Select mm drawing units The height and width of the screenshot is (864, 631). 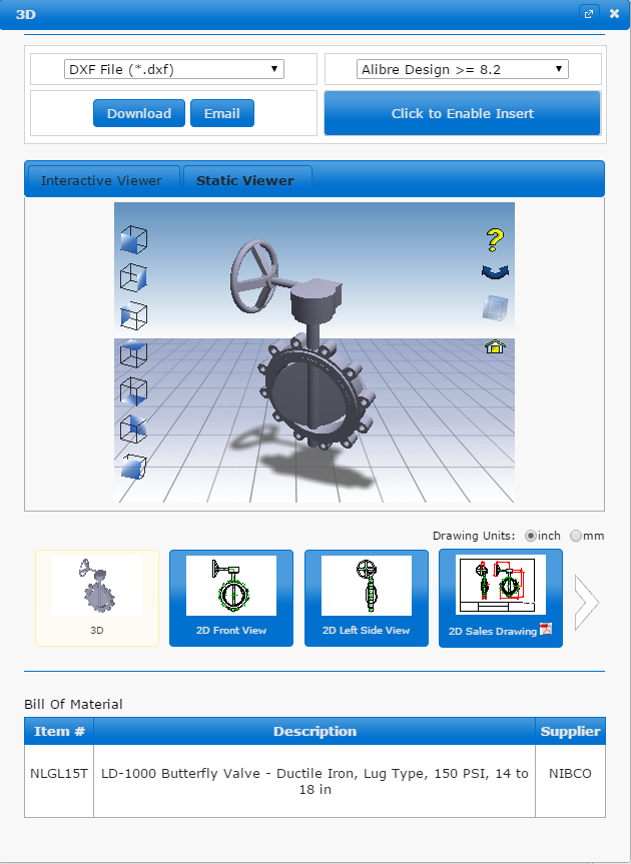tap(576, 536)
